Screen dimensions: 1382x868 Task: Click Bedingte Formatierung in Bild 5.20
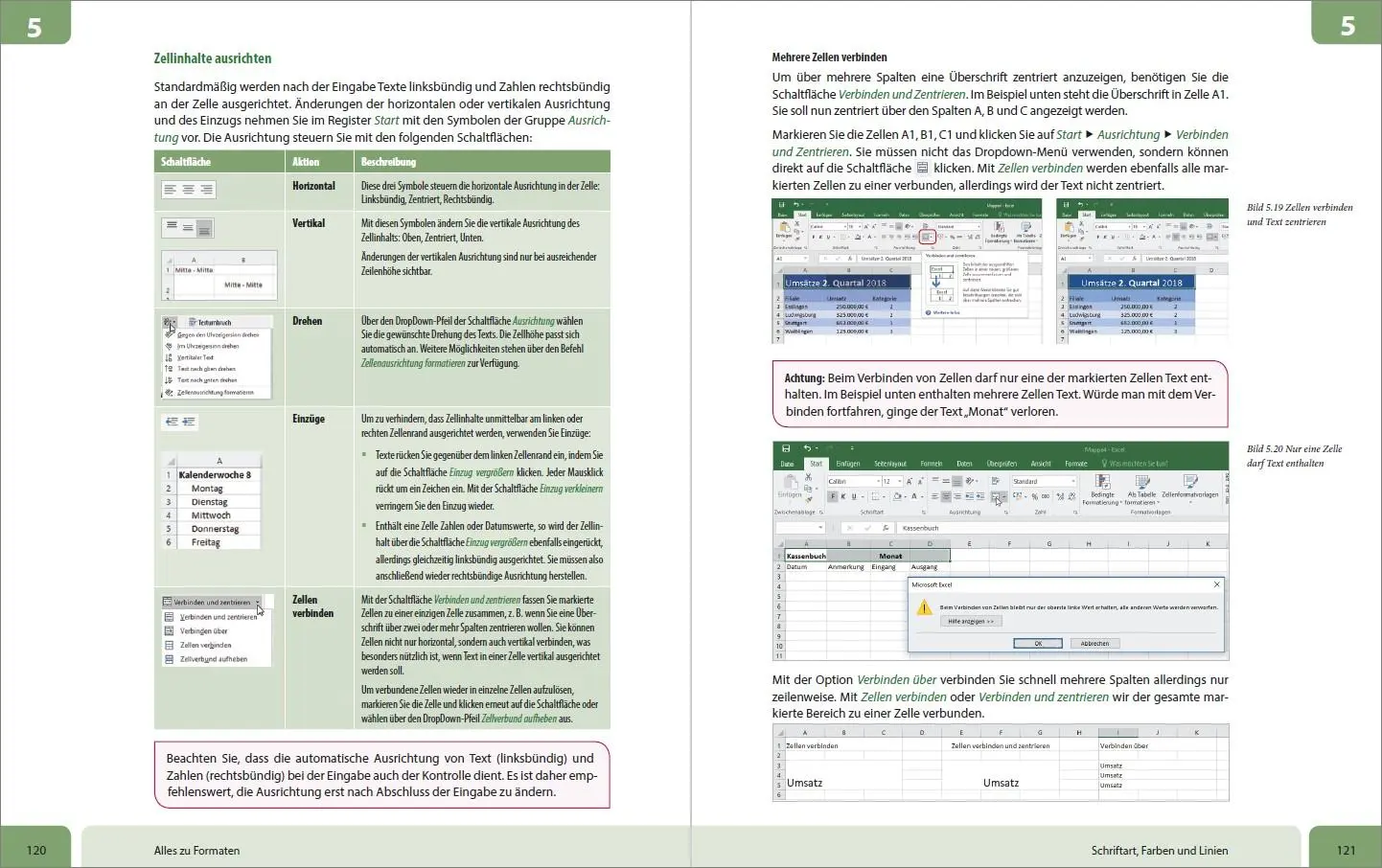click(x=1103, y=489)
